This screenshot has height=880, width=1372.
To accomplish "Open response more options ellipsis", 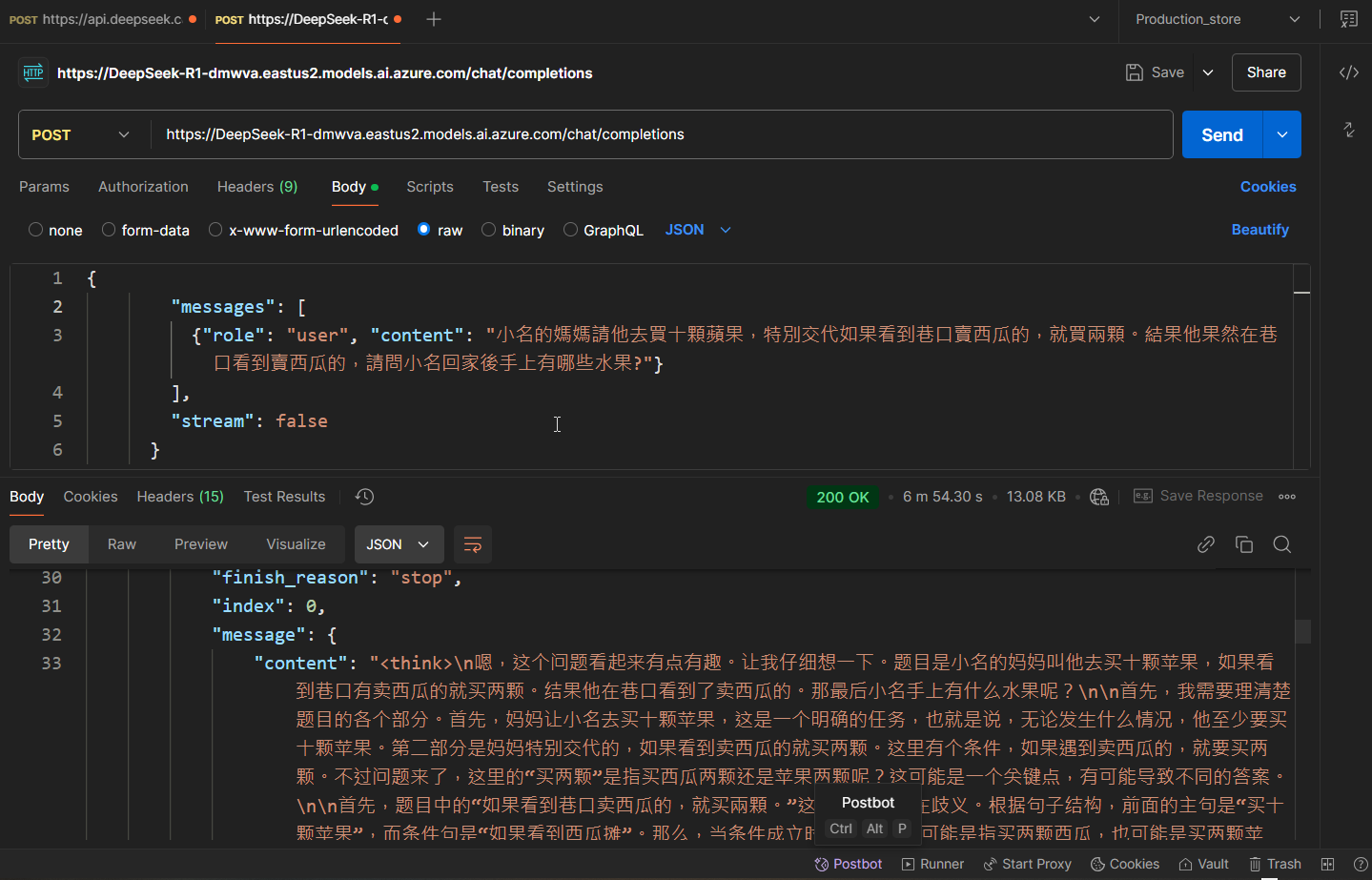I will 1287,497.
